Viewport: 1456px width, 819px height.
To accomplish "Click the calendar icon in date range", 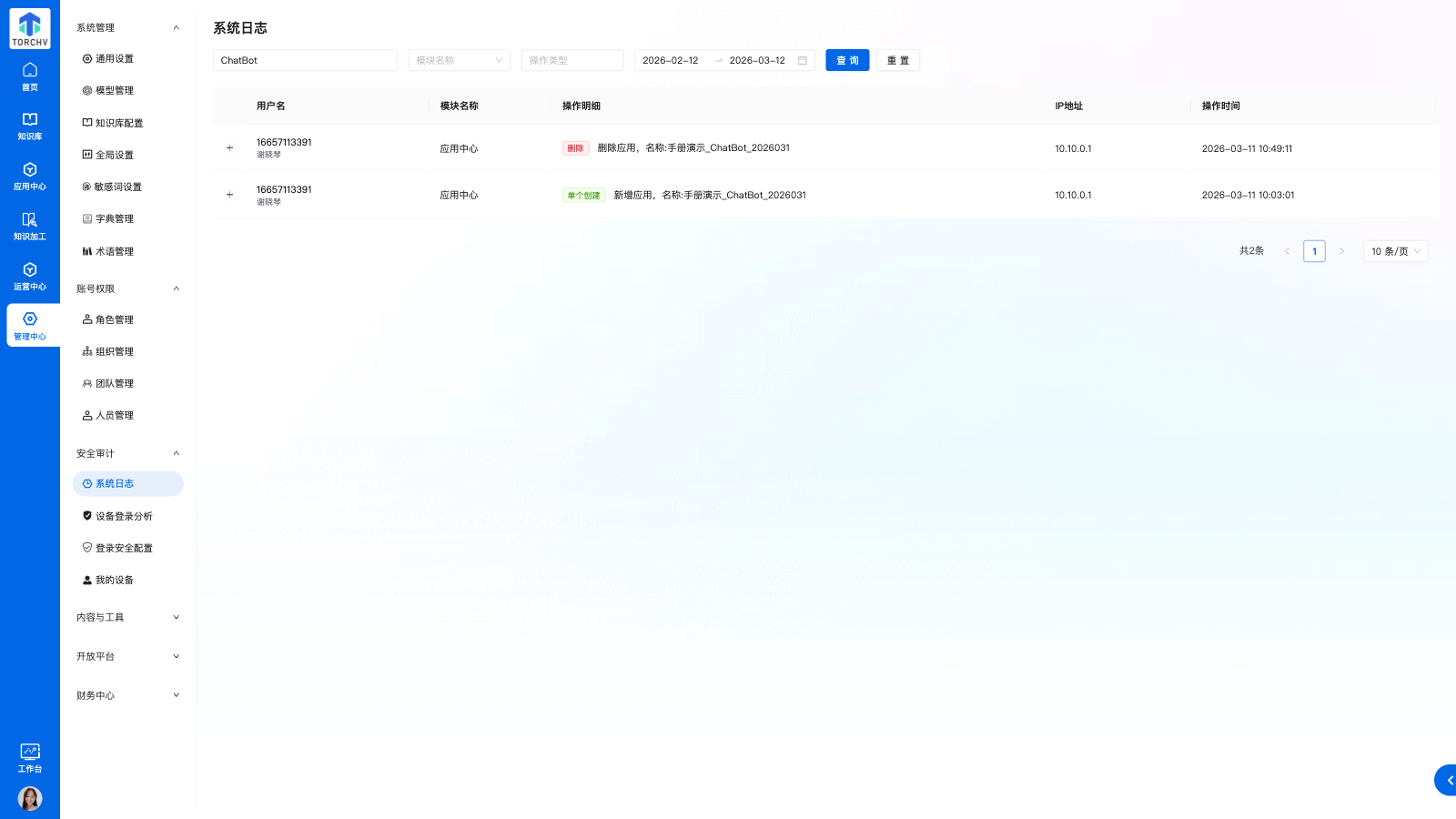I will click(x=802, y=61).
